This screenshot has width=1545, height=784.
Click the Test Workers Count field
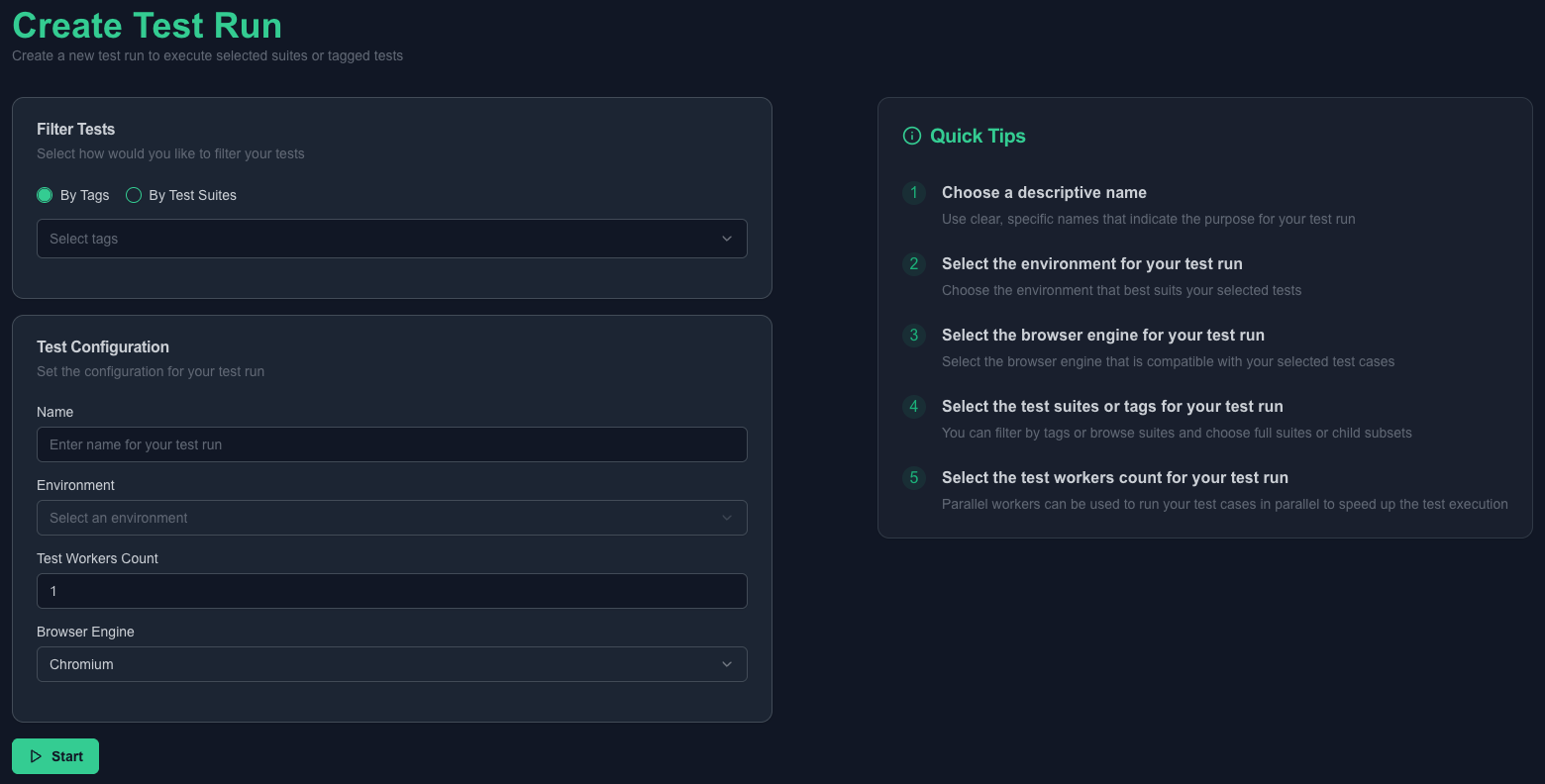coord(391,591)
